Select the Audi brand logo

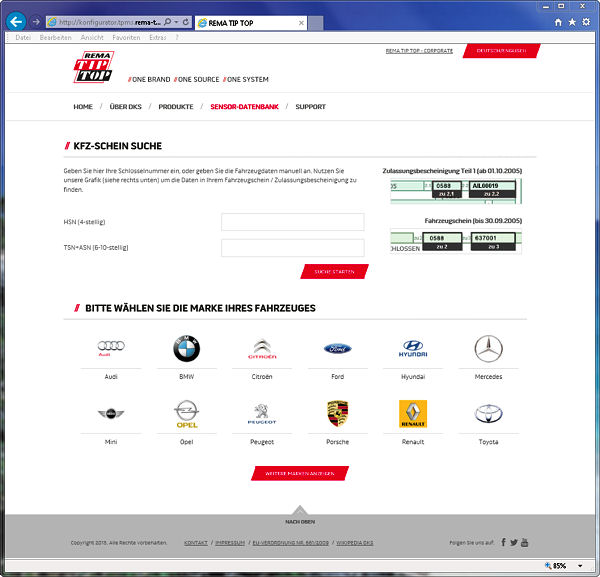111,348
